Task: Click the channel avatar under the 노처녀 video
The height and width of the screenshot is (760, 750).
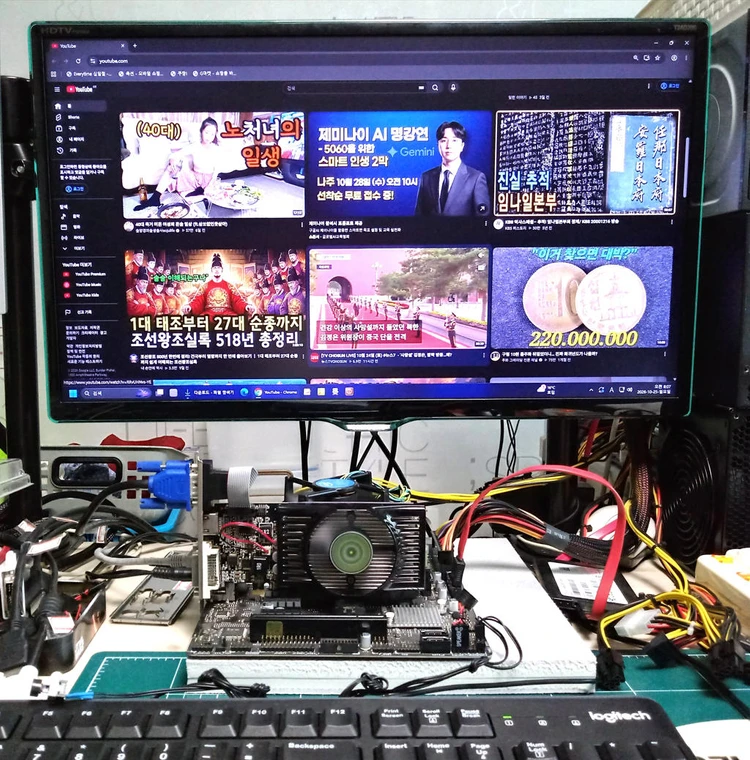Action: (x=128, y=226)
